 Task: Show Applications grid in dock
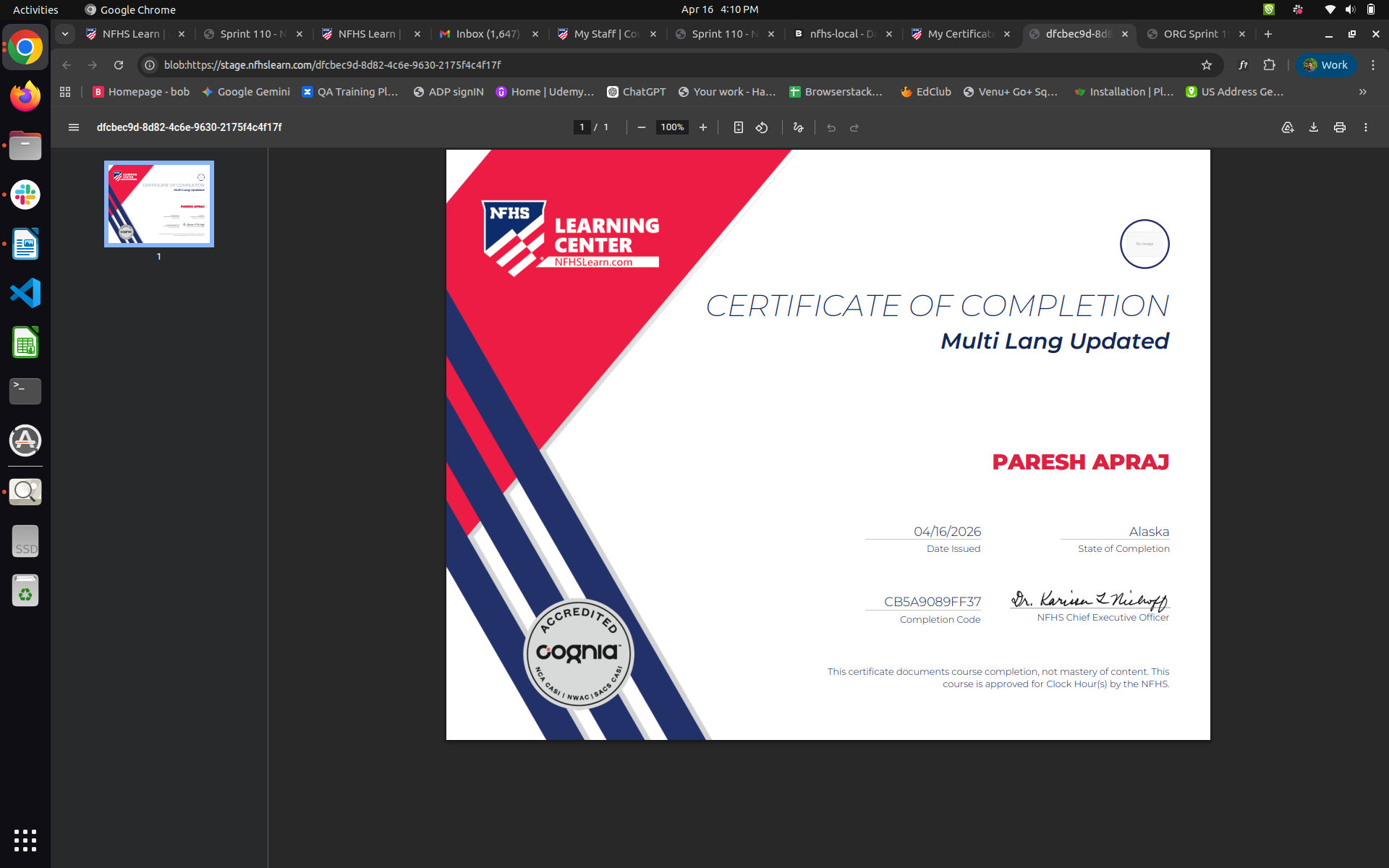[25, 841]
